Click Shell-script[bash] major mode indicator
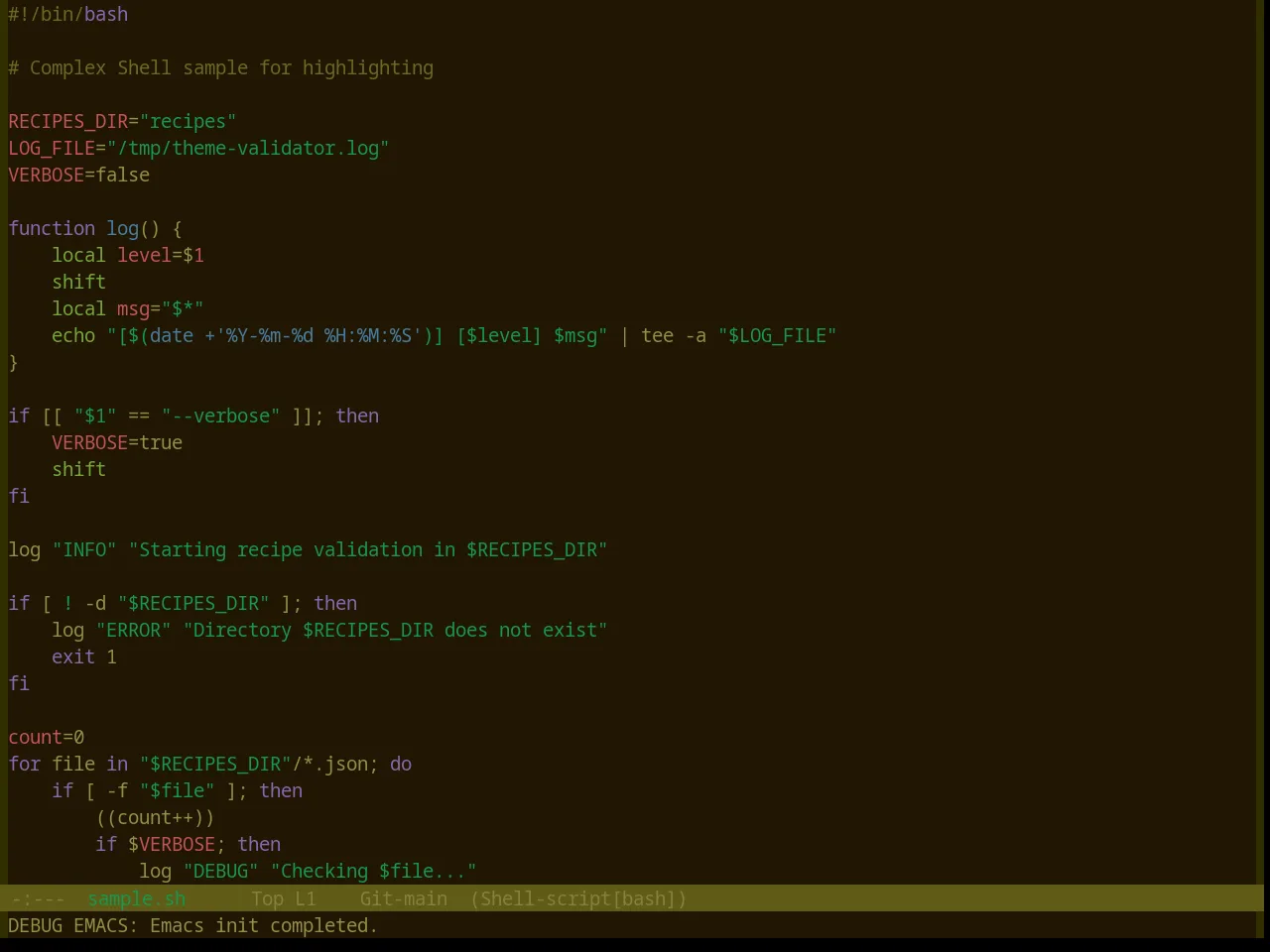The width and height of the screenshot is (1270, 952). [578, 898]
